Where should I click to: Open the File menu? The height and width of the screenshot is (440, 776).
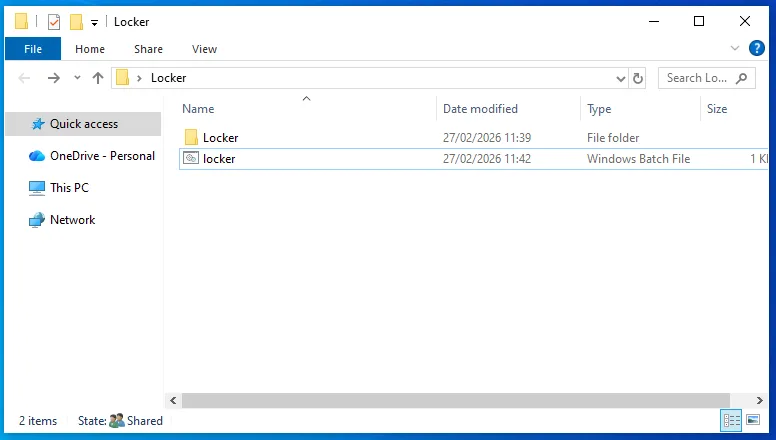click(x=33, y=49)
